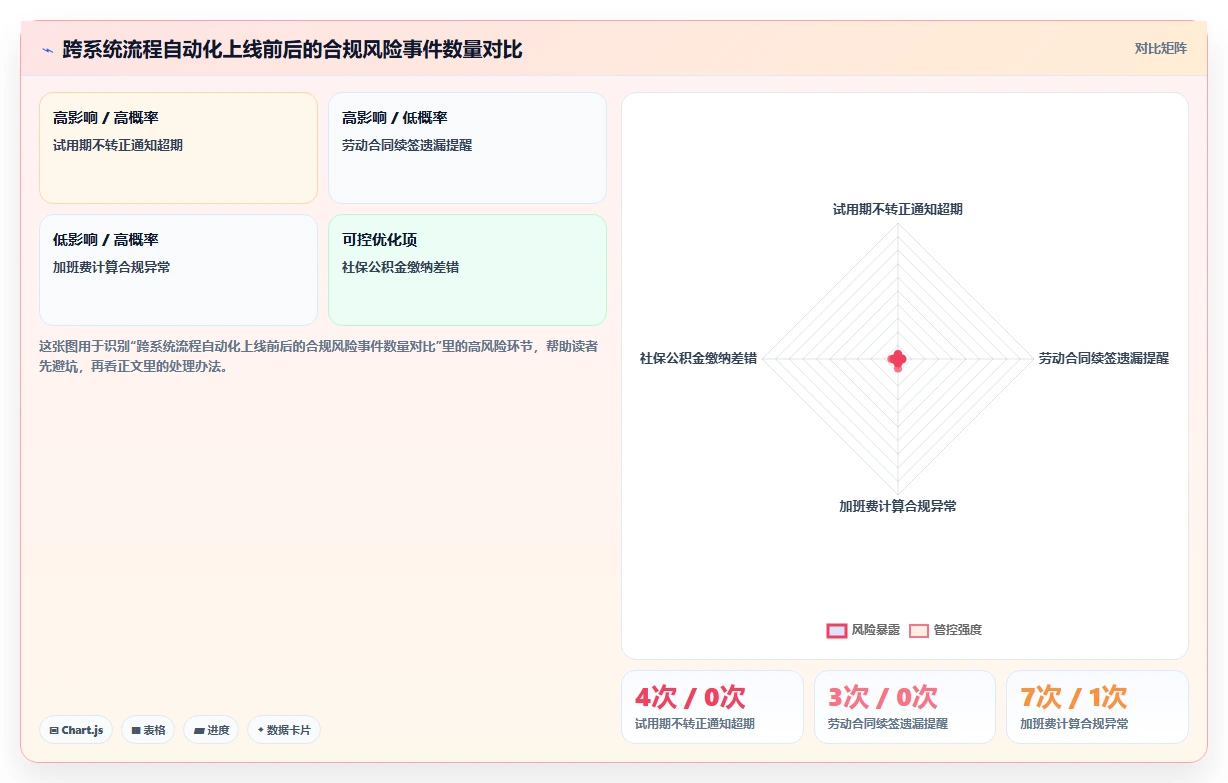Screen dimensions: 1228x783
Task: Click the chart title about 合规风险事件数量对比
Action: click(x=292, y=49)
